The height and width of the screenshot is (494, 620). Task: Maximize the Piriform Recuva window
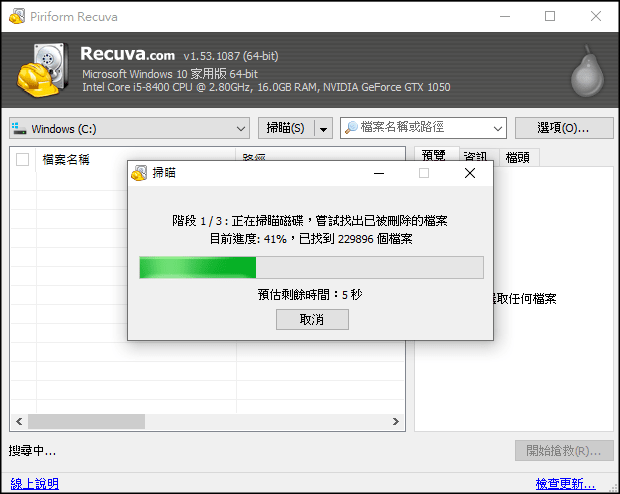pos(550,16)
